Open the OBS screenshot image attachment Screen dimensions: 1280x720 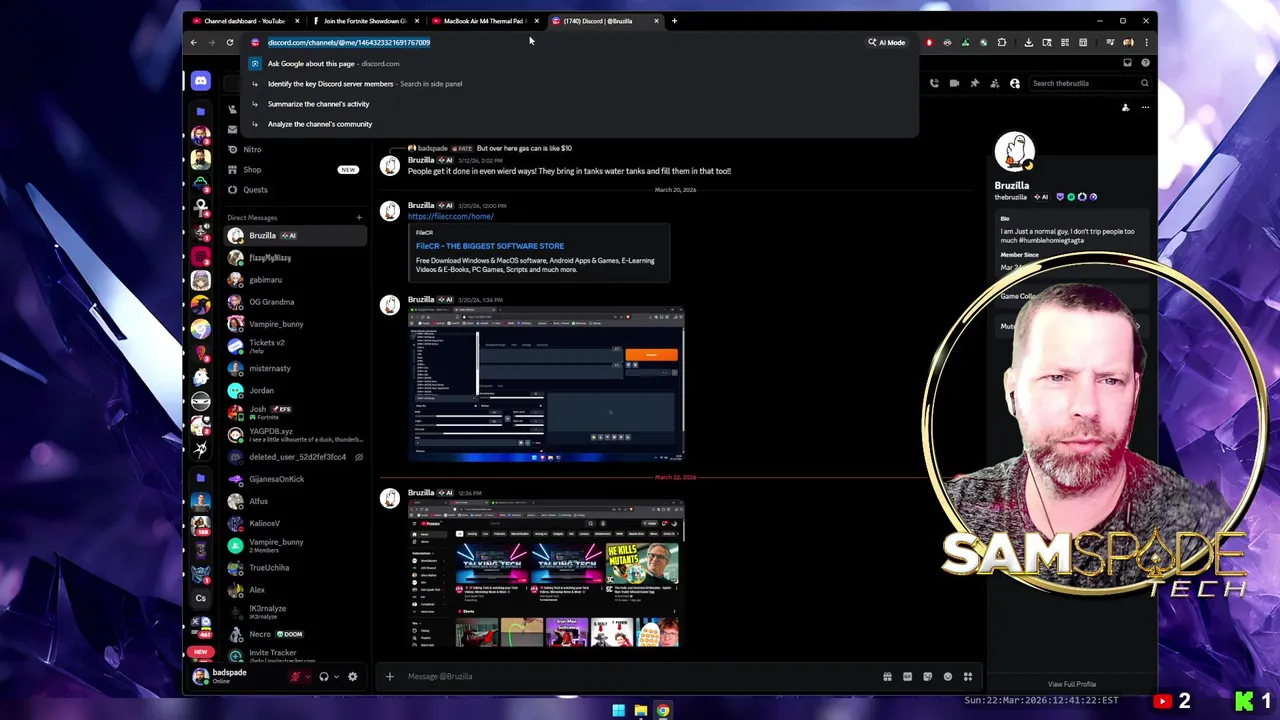click(x=546, y=386)
